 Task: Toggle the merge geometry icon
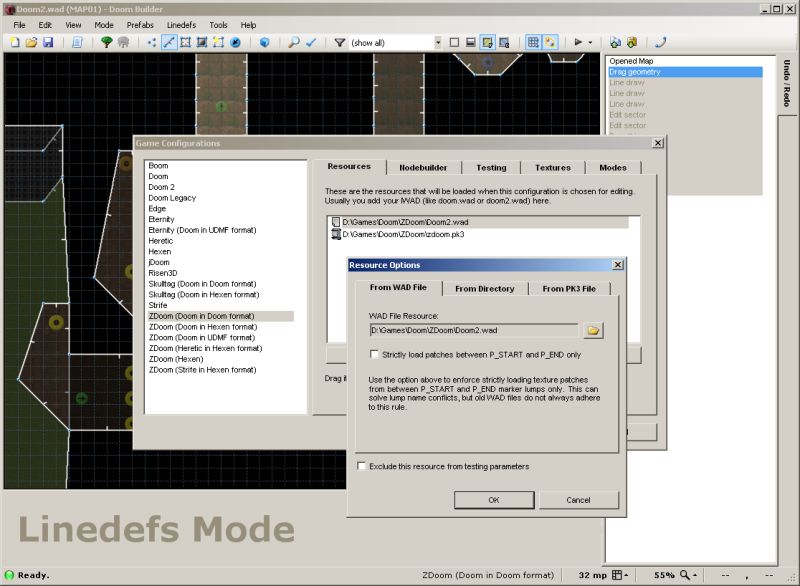pos(549,43)
